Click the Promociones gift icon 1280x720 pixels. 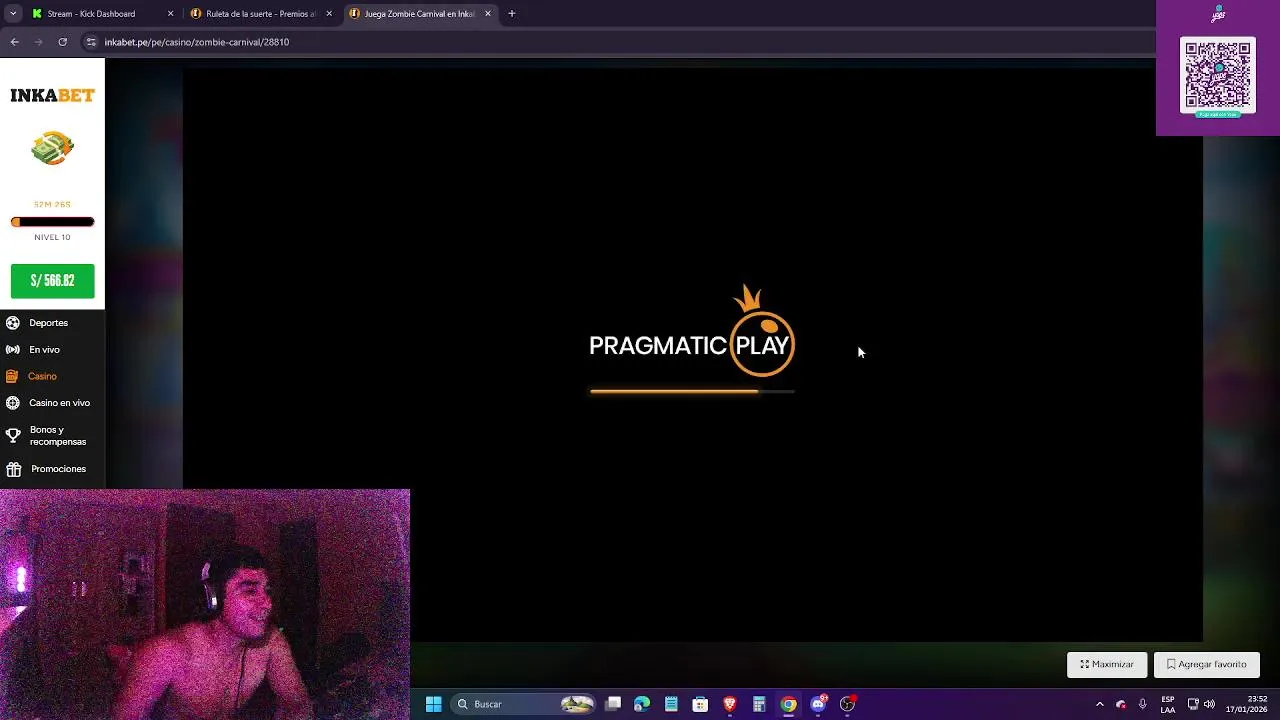pyautogui.click(x=13, y=469)
